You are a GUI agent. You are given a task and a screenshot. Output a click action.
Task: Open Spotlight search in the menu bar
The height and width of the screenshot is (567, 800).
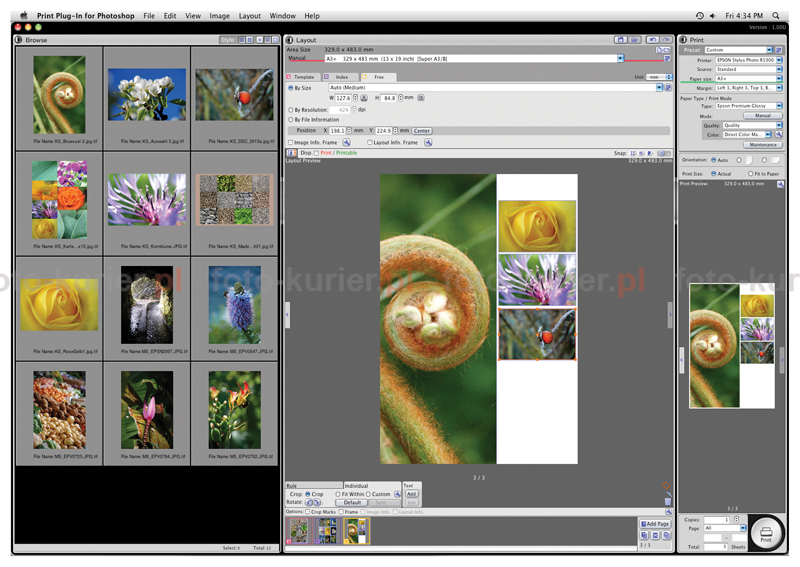[775, 16]
